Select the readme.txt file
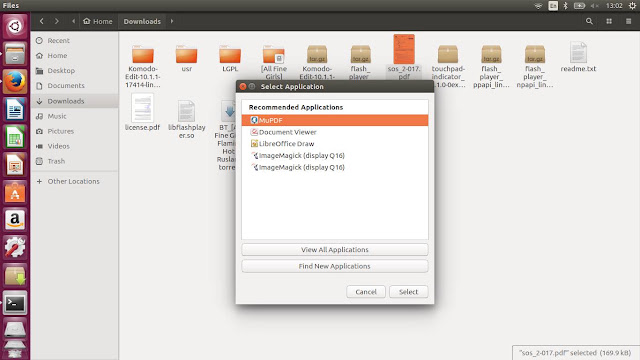 [578, 57]
